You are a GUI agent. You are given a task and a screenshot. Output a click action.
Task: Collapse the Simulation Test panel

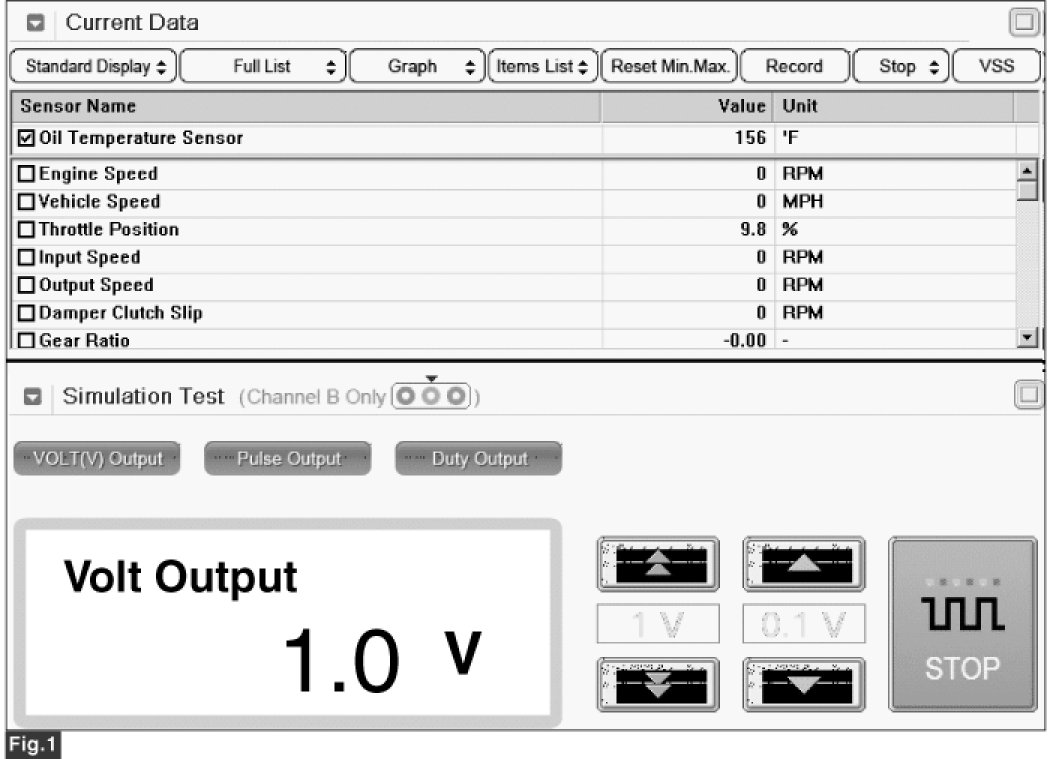32,398
